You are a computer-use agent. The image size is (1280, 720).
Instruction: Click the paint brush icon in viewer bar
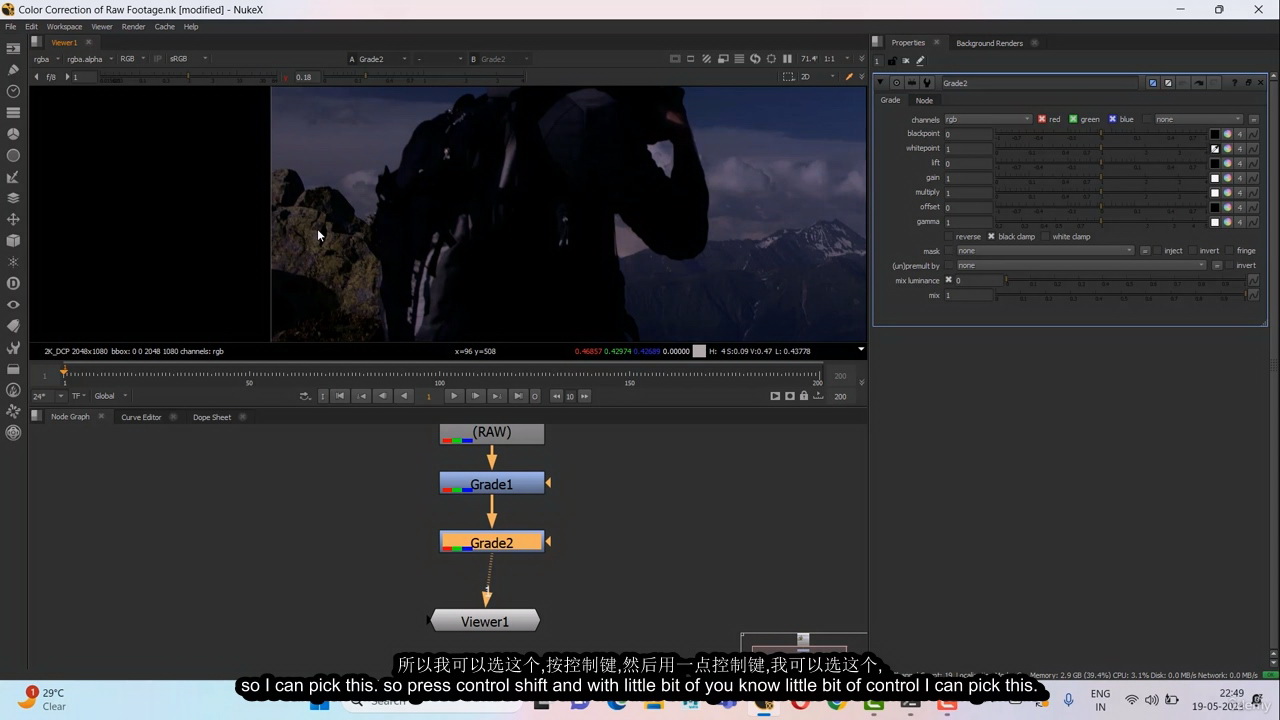pyautogui.click(x=850, y=77)
